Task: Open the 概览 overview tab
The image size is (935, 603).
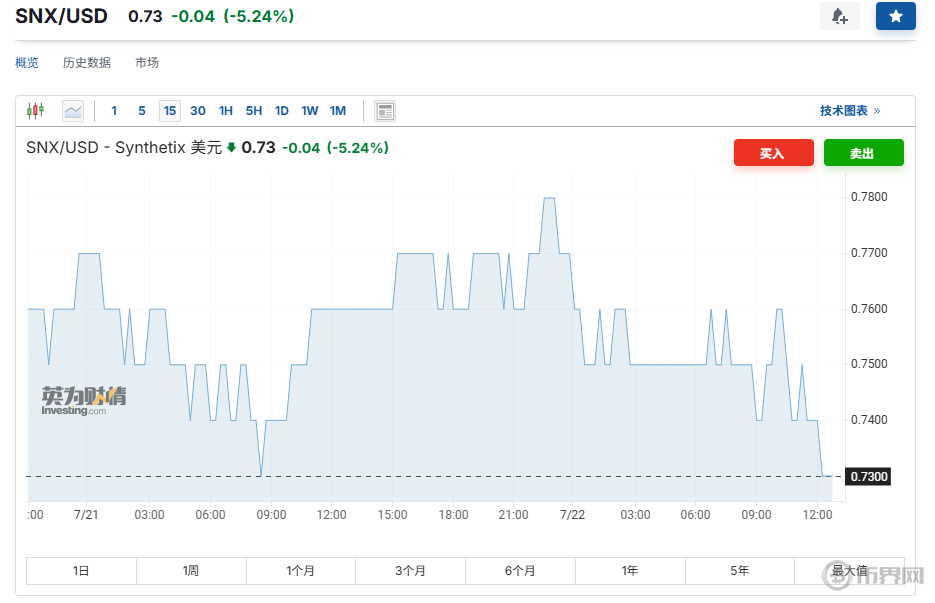Action: point(27,63)
